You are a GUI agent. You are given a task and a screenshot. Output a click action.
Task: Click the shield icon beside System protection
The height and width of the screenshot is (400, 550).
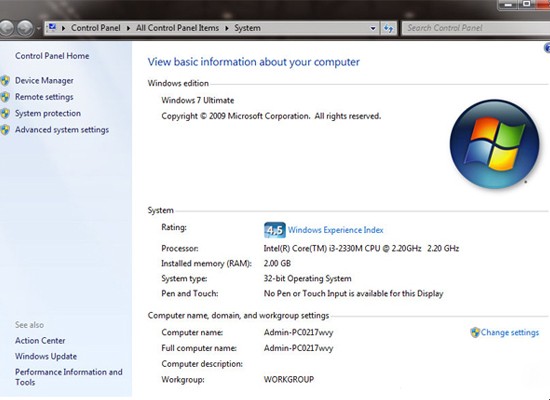5,113
